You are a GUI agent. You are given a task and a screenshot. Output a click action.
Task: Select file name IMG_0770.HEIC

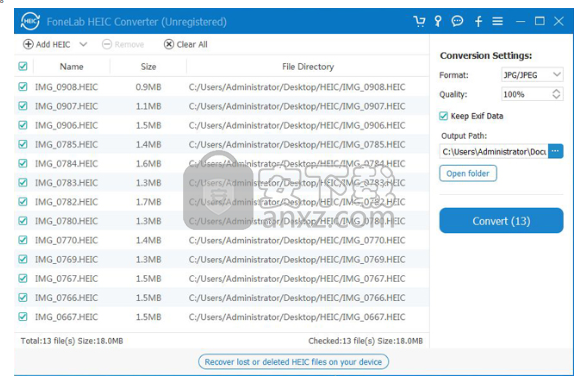coord(66,240)
